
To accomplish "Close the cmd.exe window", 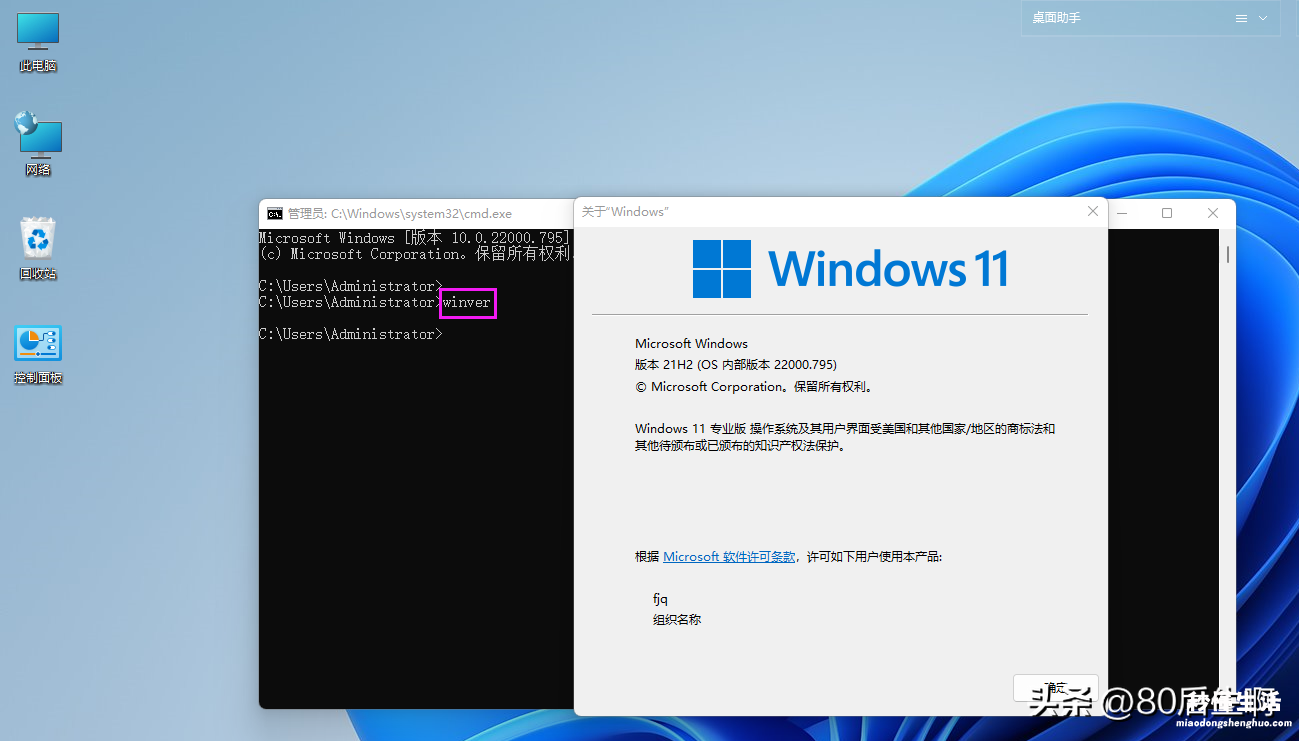I will (1213, 213).
